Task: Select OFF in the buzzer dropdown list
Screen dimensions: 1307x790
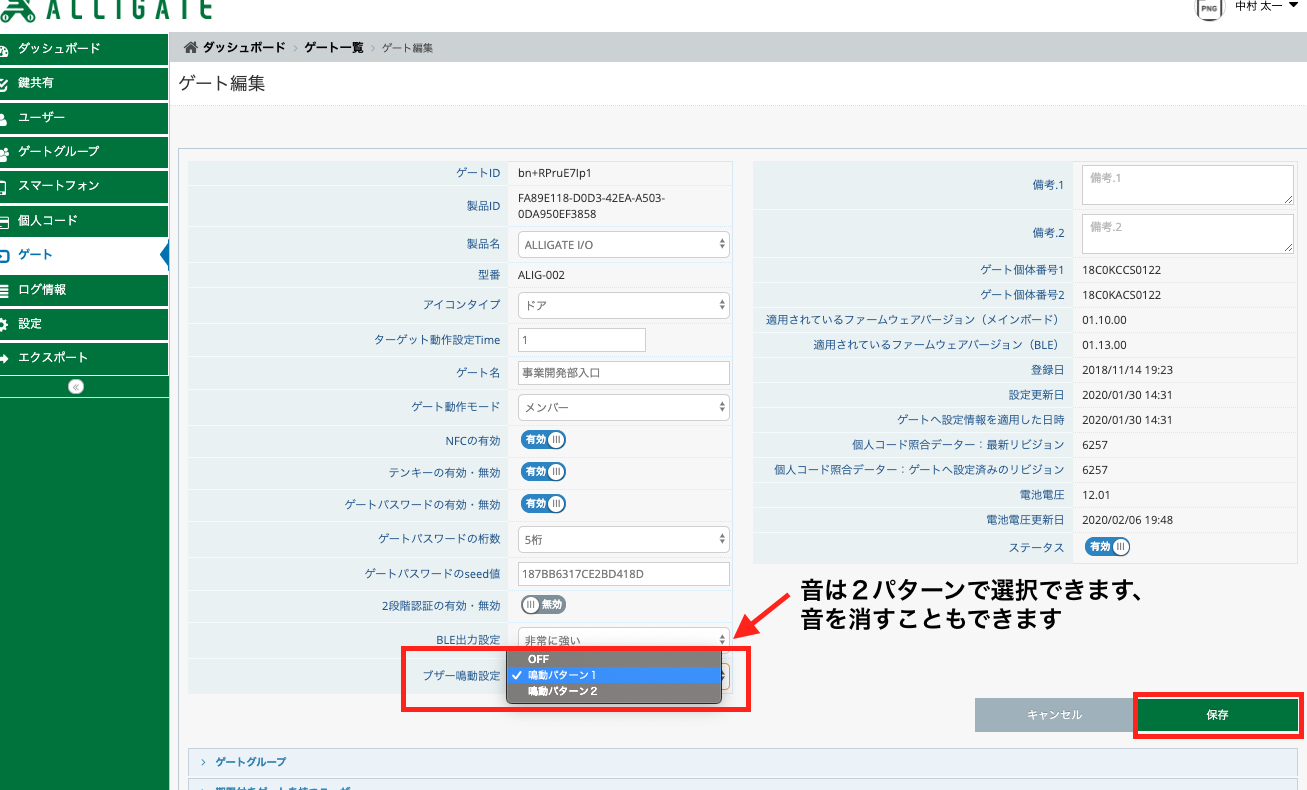Action: [x=614, y=659]
